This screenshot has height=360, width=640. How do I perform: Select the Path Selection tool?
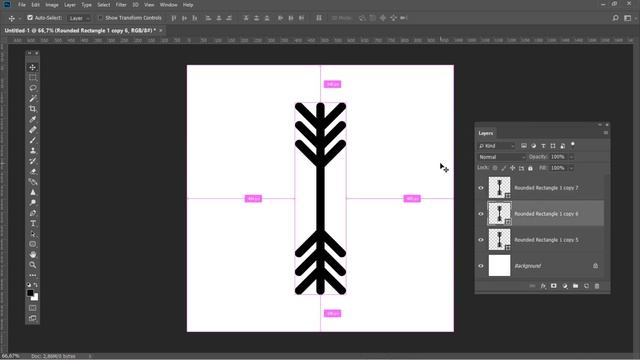click(33, 234)
